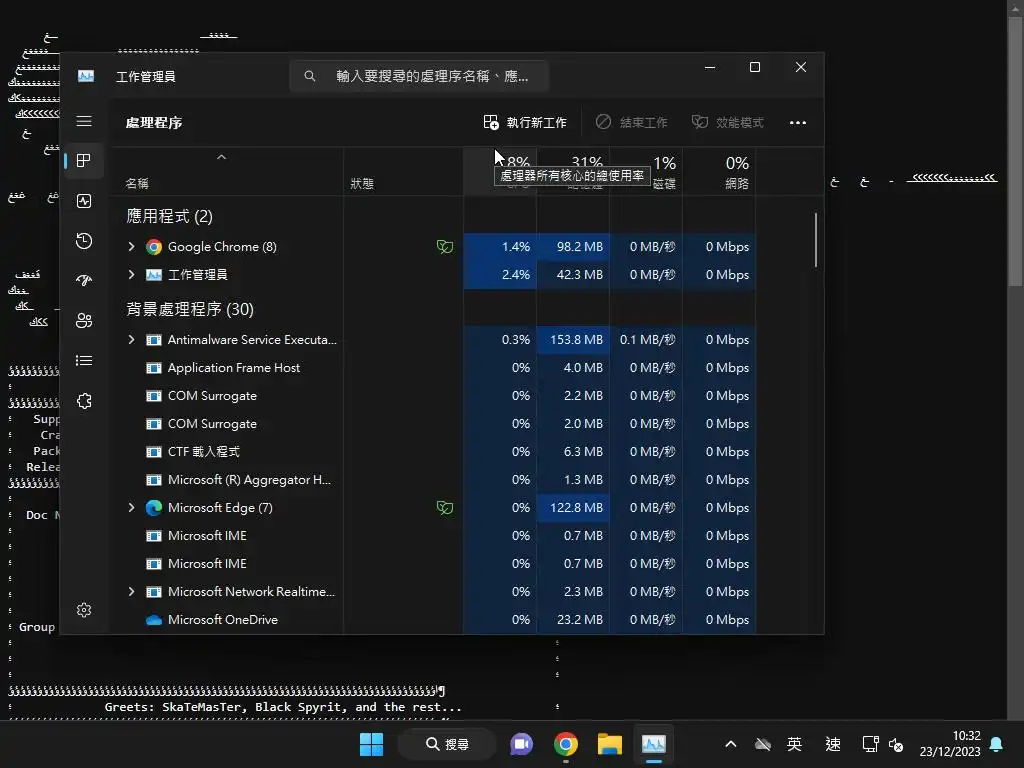
Task: Open the clock and date 10:32 flyout
Action: pos(950,744)
